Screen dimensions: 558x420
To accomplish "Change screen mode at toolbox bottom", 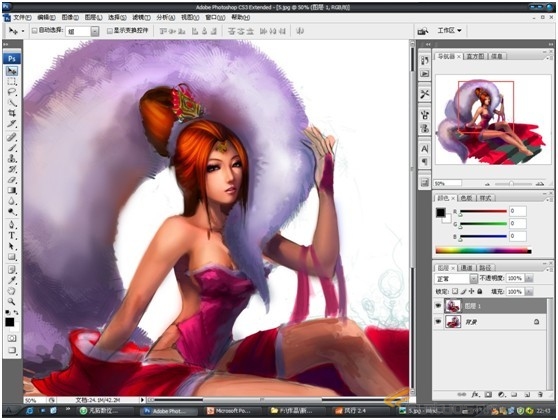I will point(12,350).
